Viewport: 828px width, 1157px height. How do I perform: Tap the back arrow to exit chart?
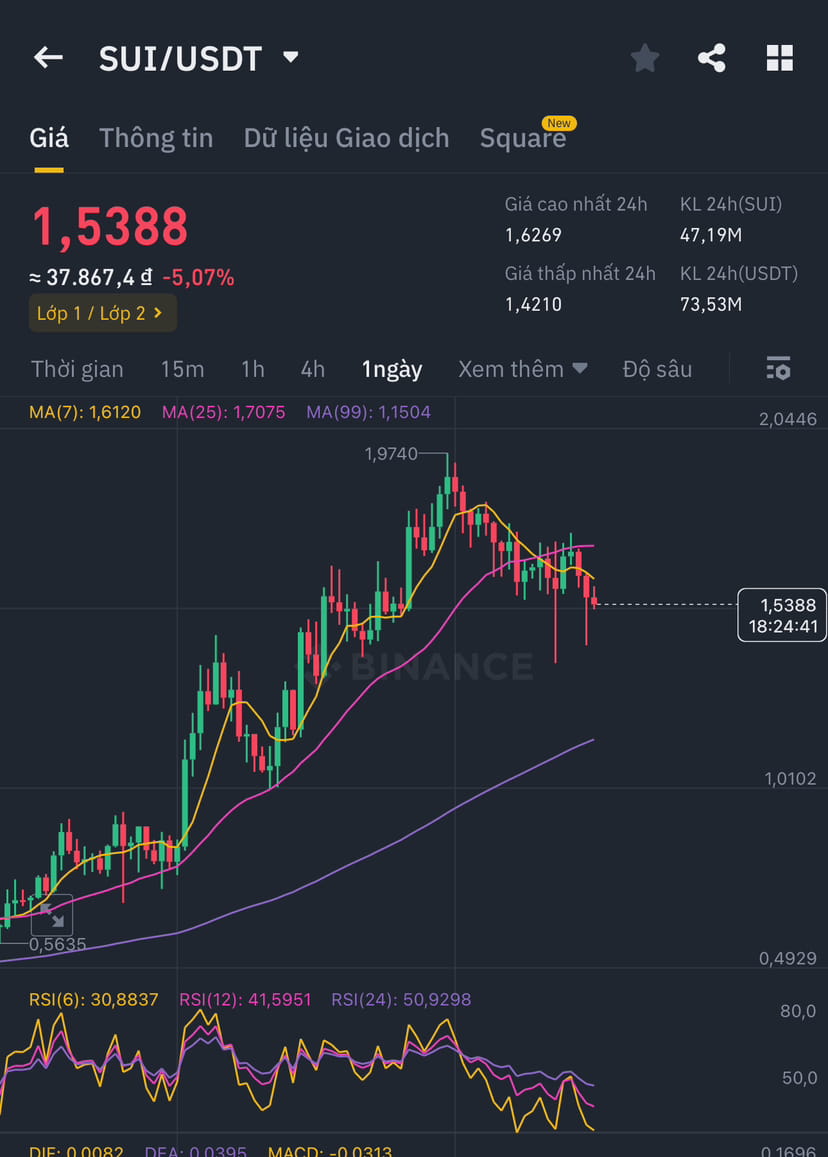tap(47, 57)
